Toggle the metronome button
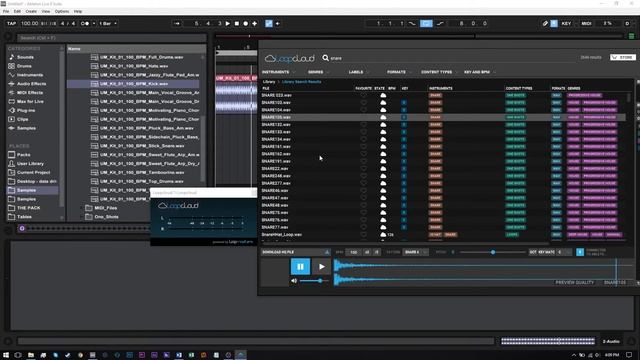 click(x=85, y=24)
